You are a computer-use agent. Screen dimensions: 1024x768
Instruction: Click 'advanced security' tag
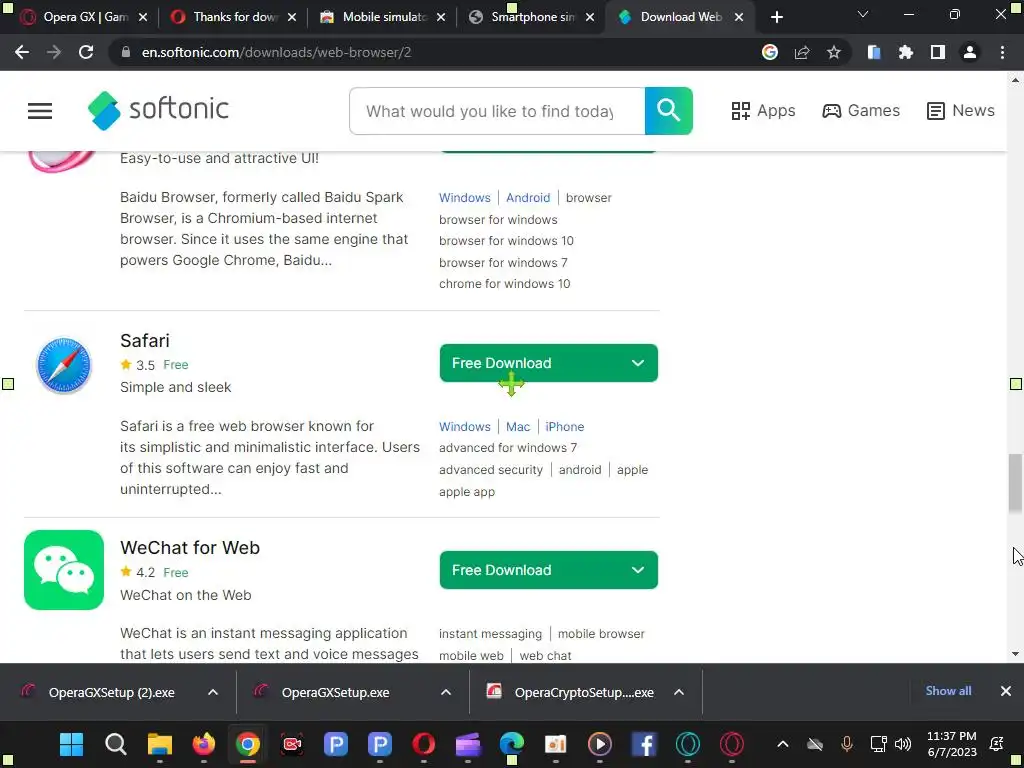pos(490,470)
